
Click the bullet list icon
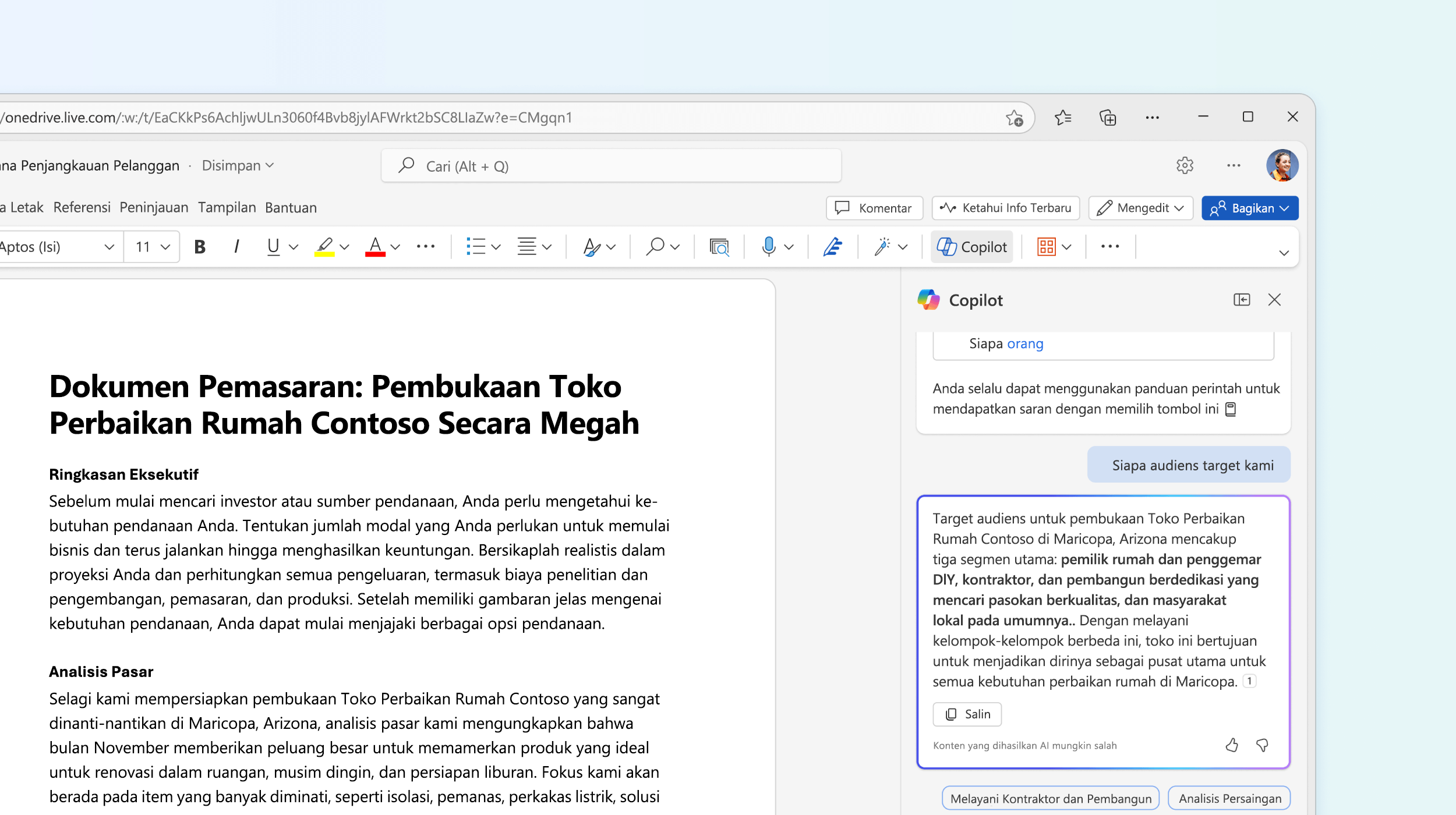coord(475,247)
